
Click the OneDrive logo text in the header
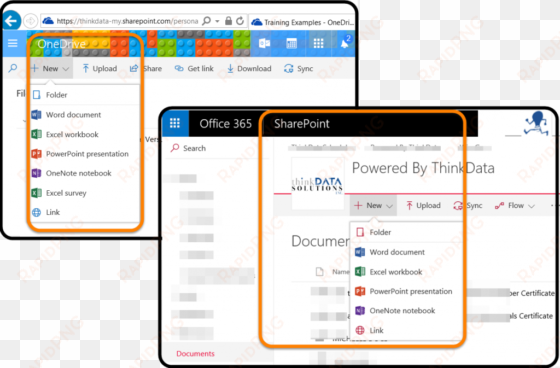pyautogui.click(x=61, y=44)
